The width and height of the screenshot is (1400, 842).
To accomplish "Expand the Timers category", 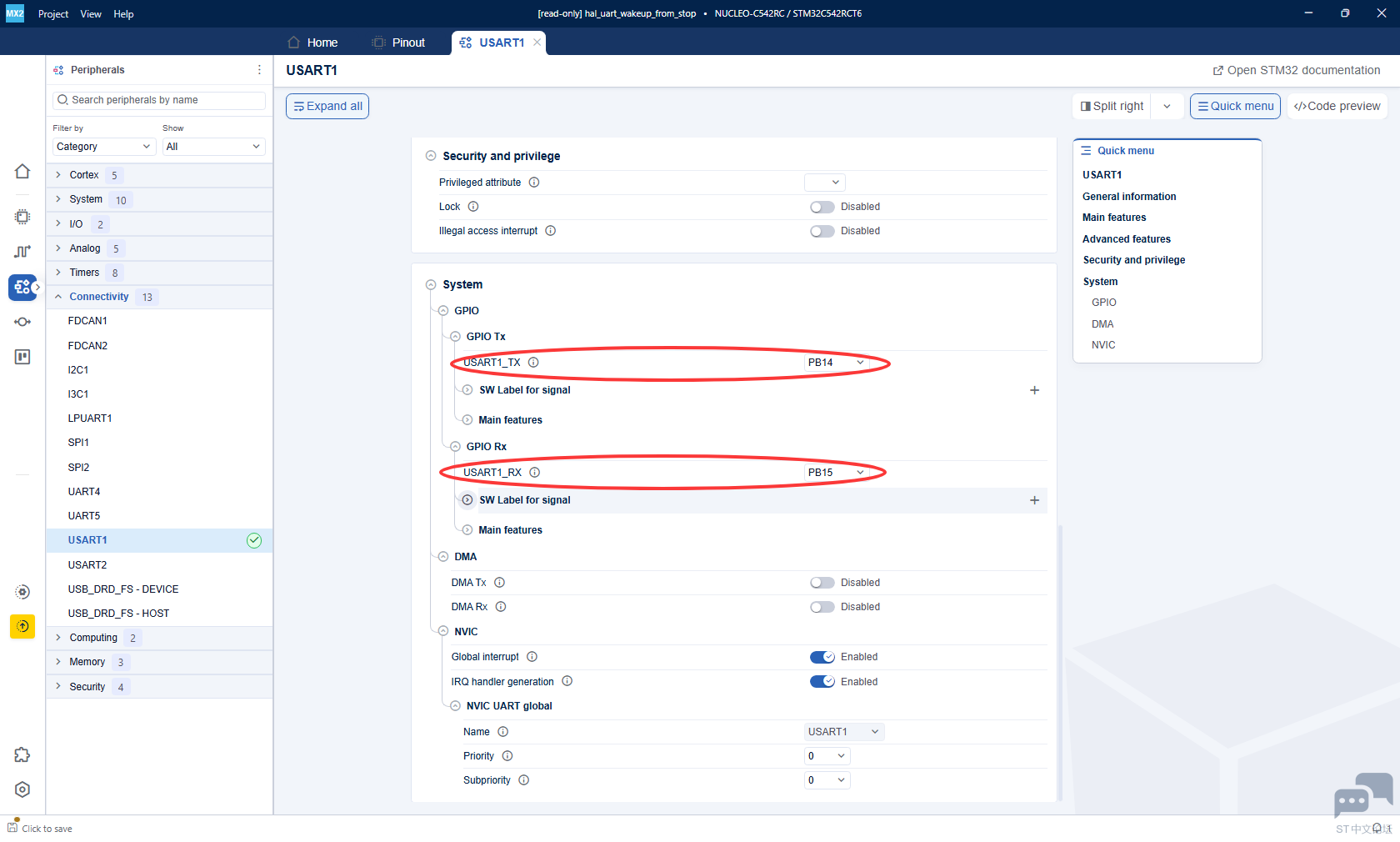I will [58, 273].
